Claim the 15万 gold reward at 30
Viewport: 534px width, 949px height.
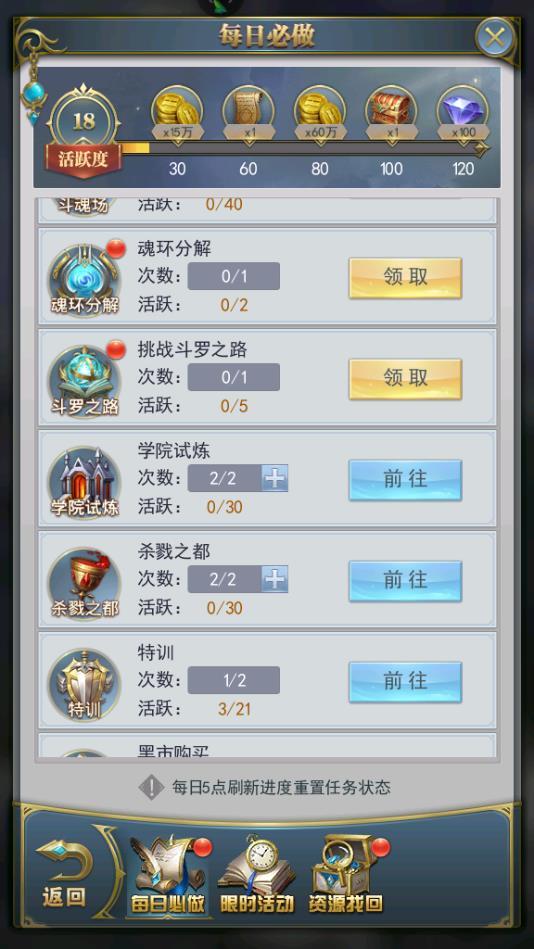[x=177, y=113]
